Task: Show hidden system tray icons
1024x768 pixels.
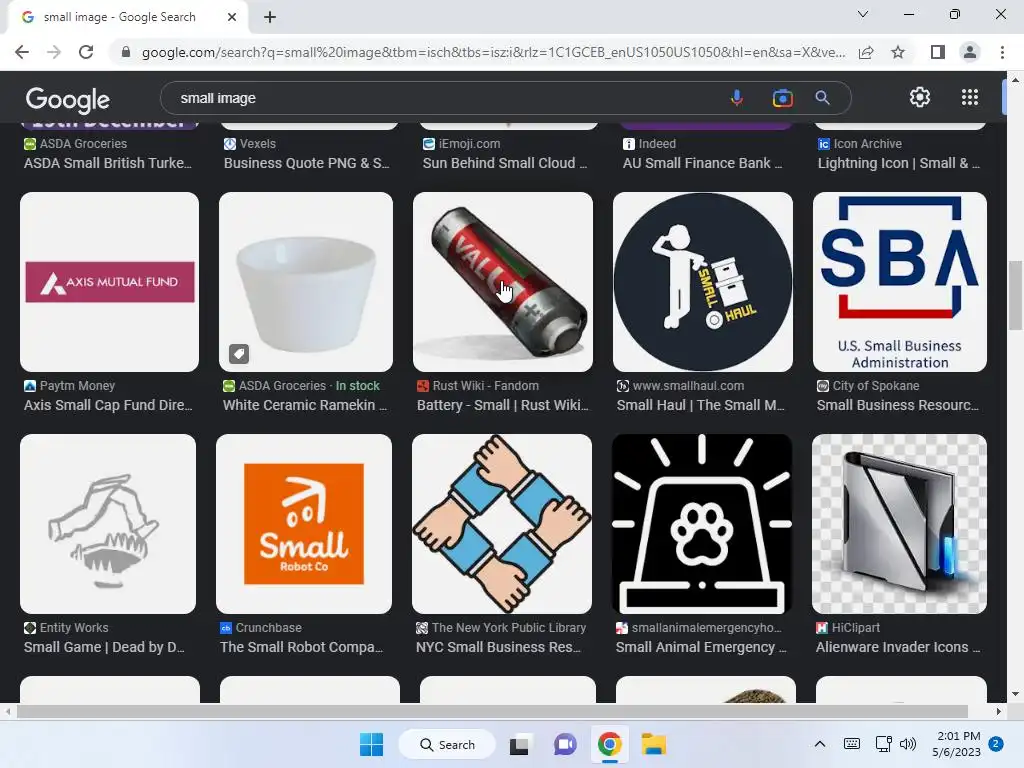Action: (820, 744)
